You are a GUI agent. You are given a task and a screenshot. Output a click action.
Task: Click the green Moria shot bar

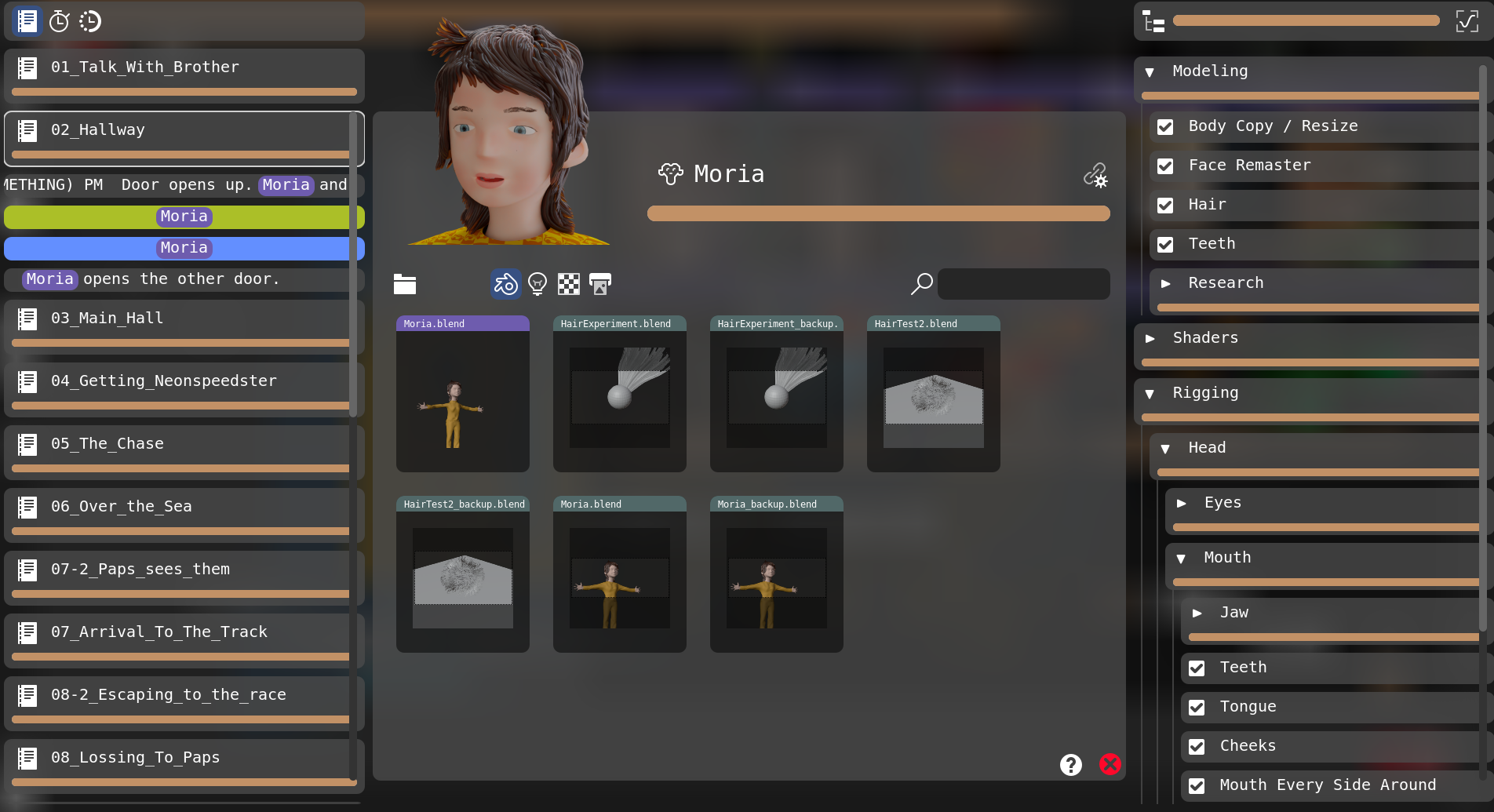[x=184, y=217]
